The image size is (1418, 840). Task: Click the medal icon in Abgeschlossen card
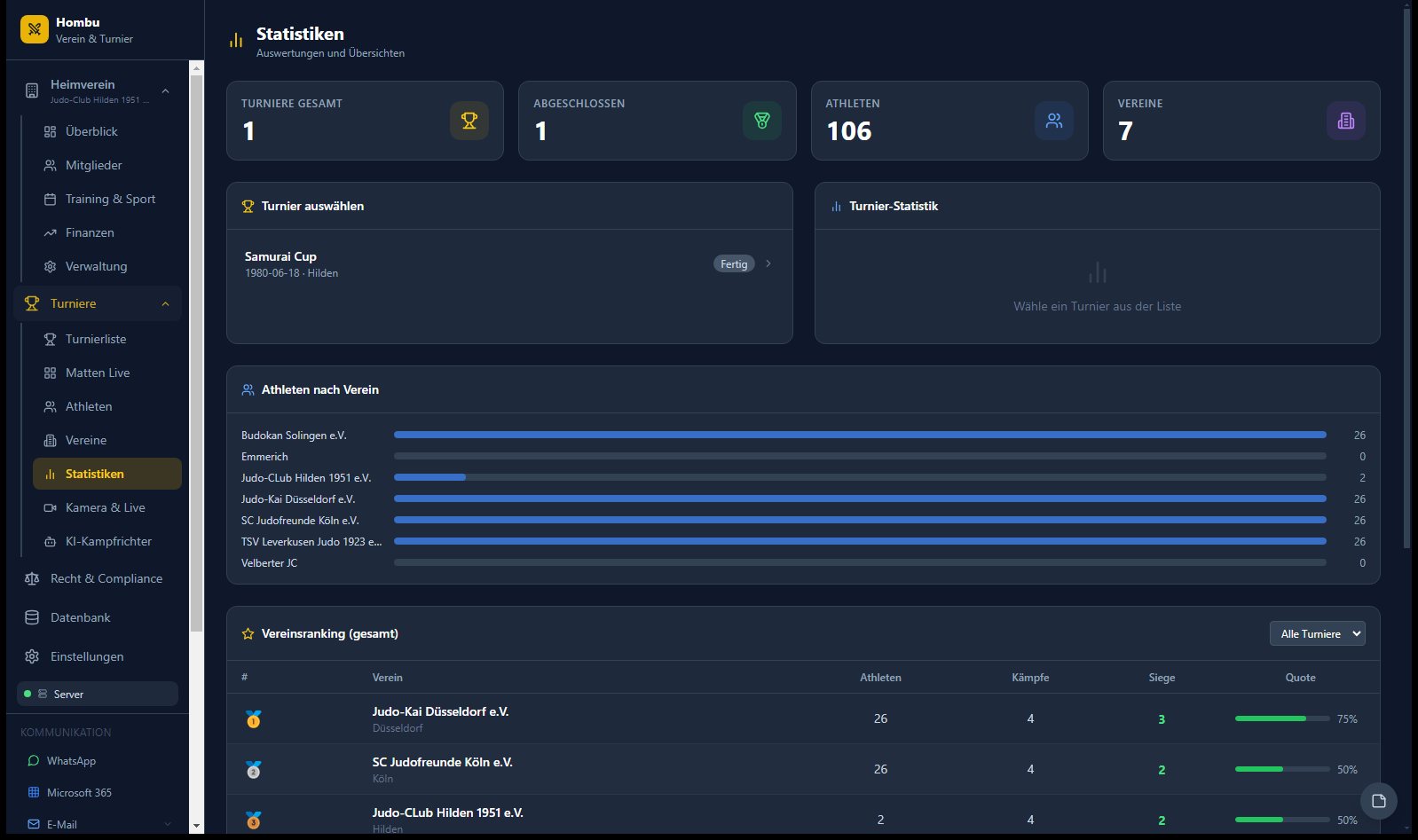click(762, 121)
